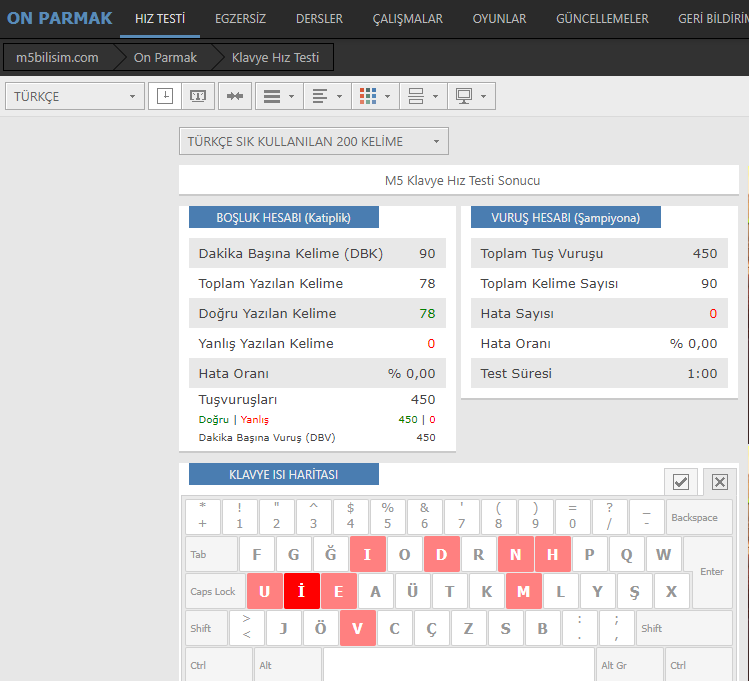This screenshot has height=681, width=749.
Task: Click the Ş key on heat map
Action: point(634,591)
